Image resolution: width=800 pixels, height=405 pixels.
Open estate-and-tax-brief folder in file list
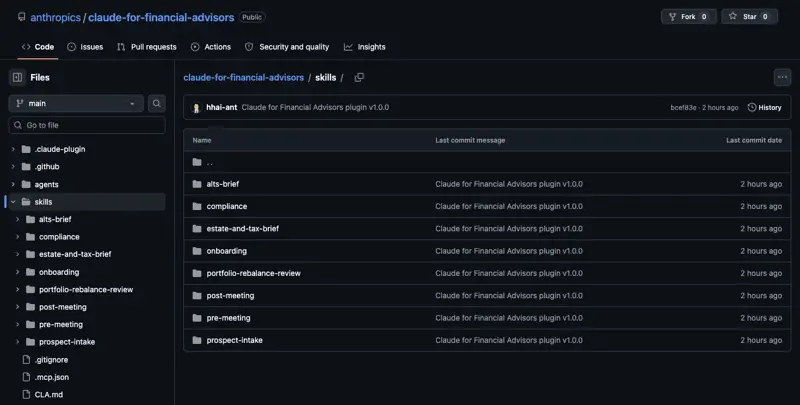(x=242, y=229)
